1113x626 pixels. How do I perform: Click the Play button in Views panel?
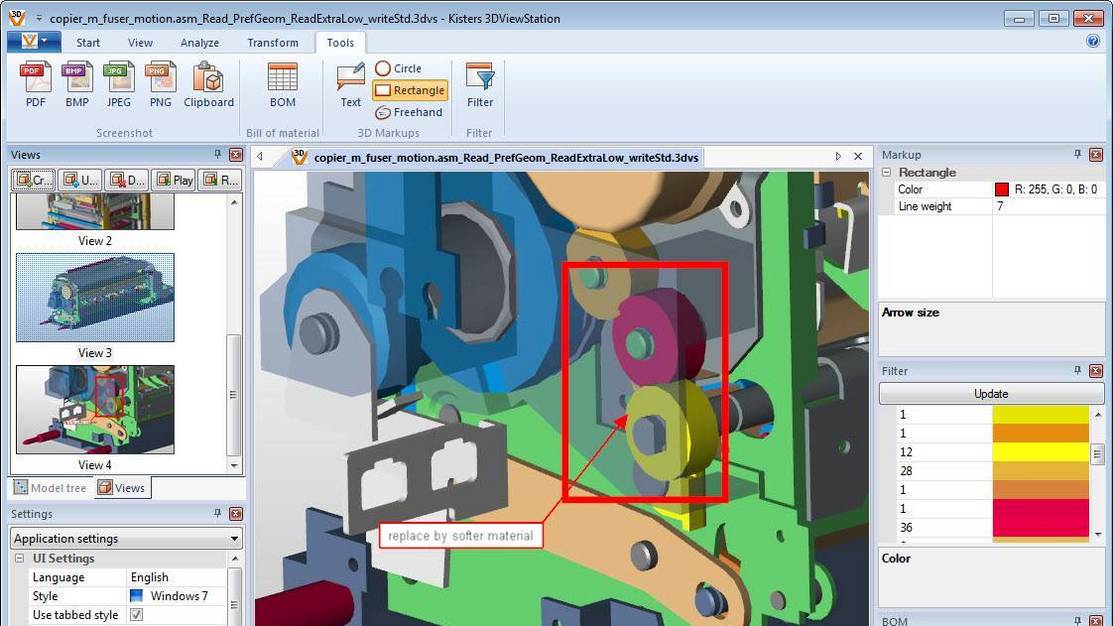tap(174, 180)
